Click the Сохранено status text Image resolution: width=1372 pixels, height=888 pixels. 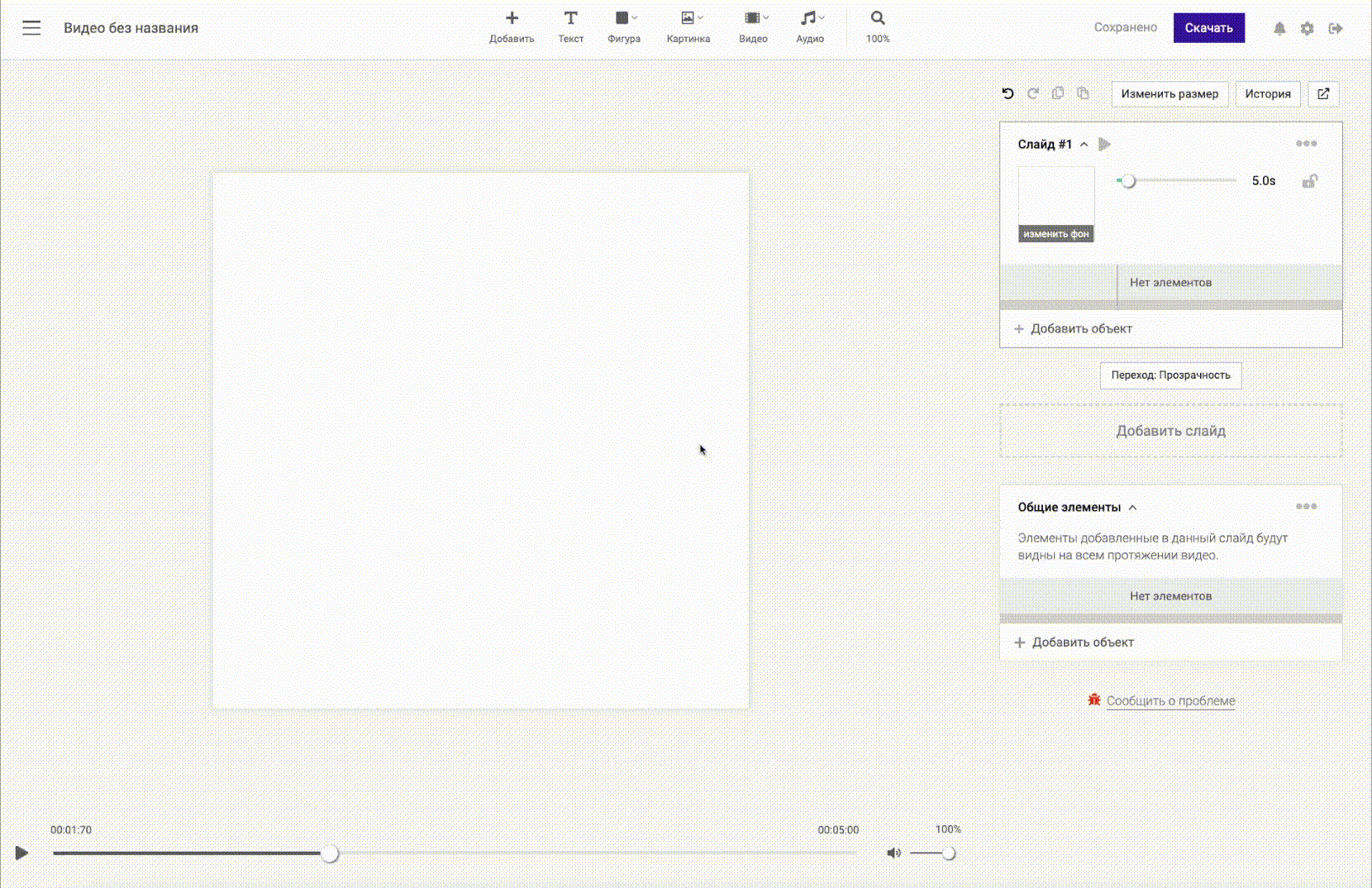coord(1126,28)
